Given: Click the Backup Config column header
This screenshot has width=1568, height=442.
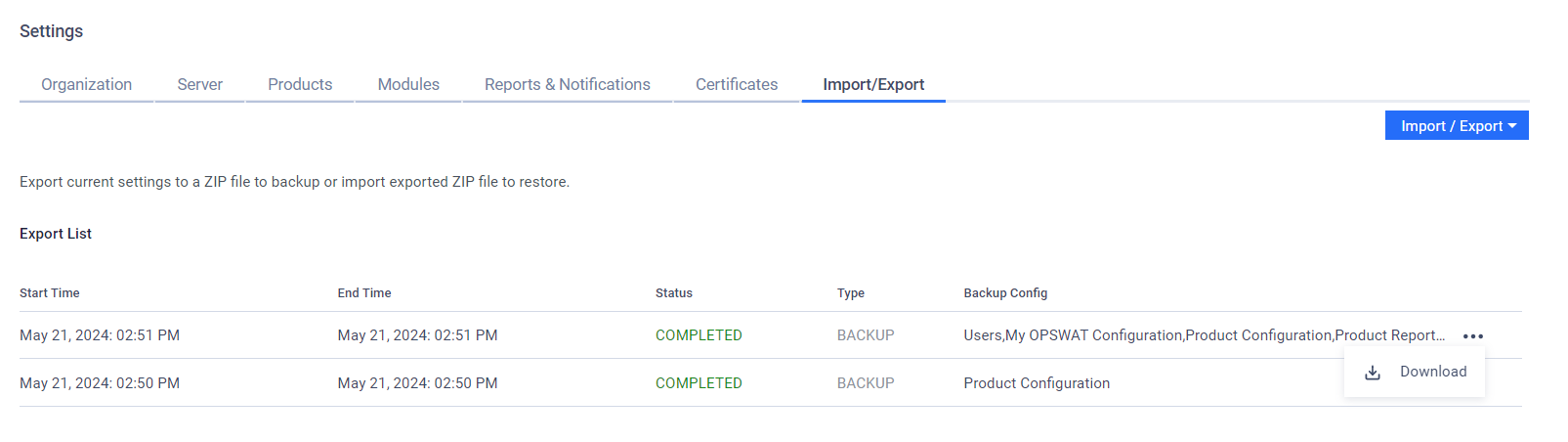Looking at the screenshot, I should point(1005,293).
